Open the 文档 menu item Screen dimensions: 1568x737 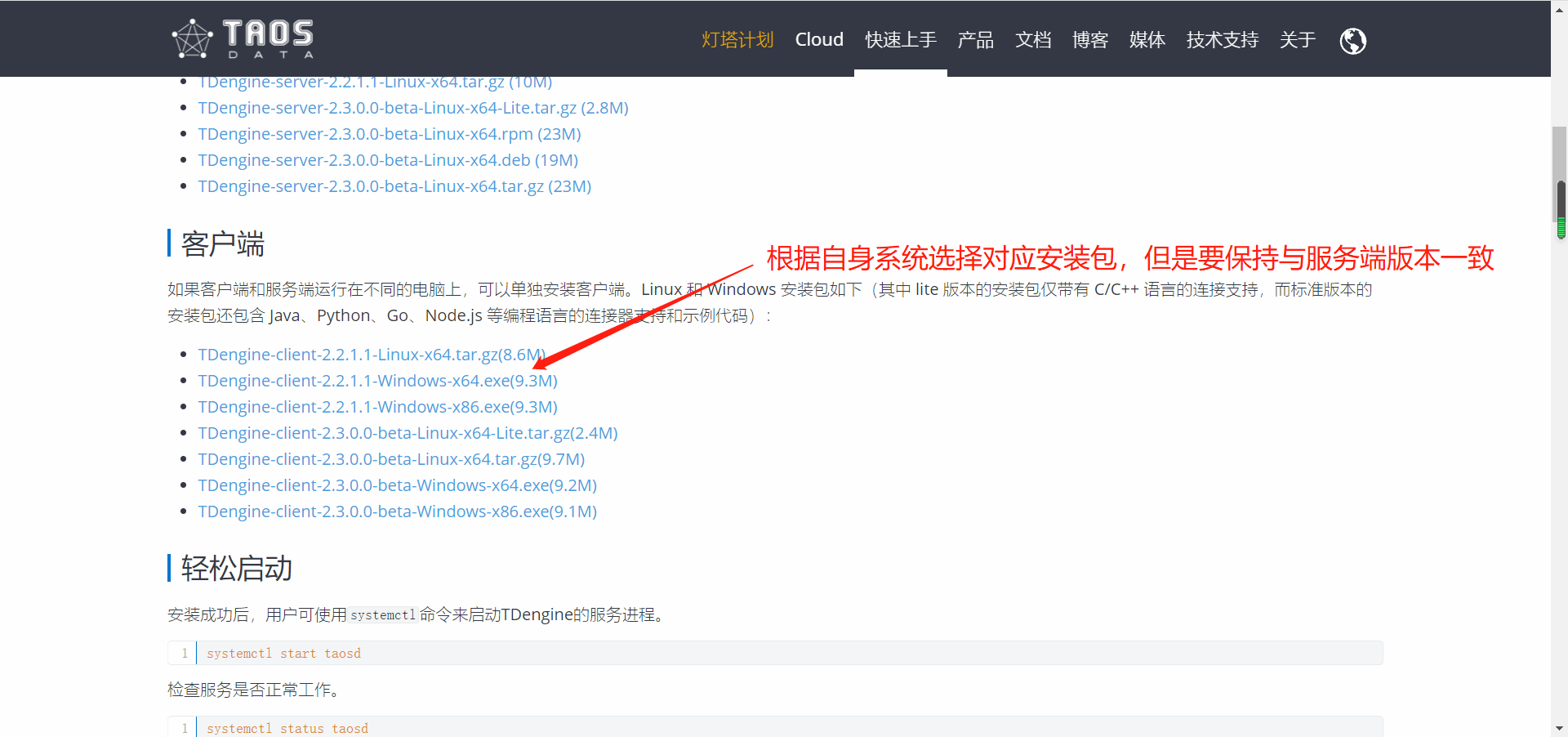click(x=1032, y=40)
